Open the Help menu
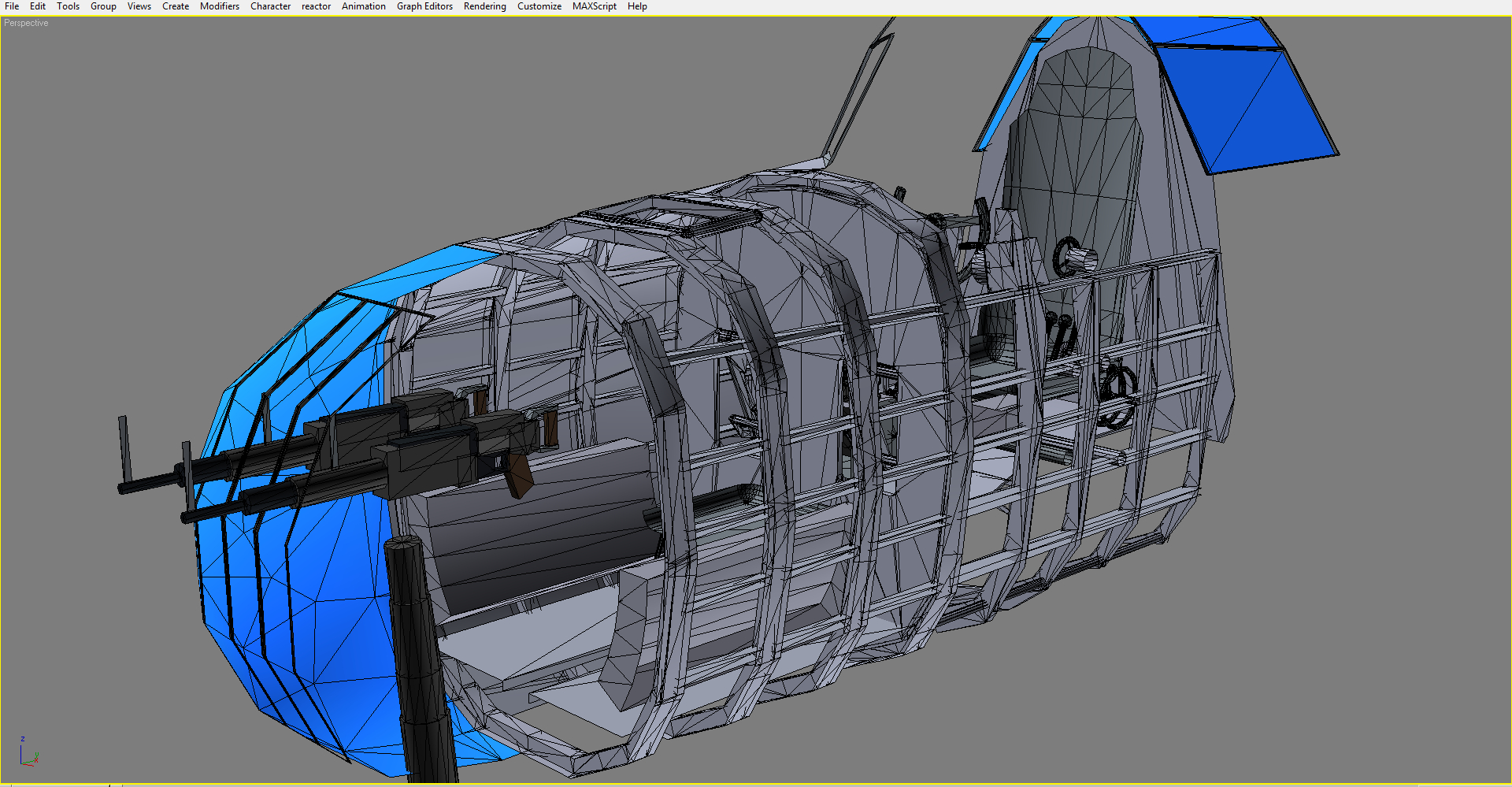The height and width of the screenshot is (787, 1512). (x=637, y=6)
